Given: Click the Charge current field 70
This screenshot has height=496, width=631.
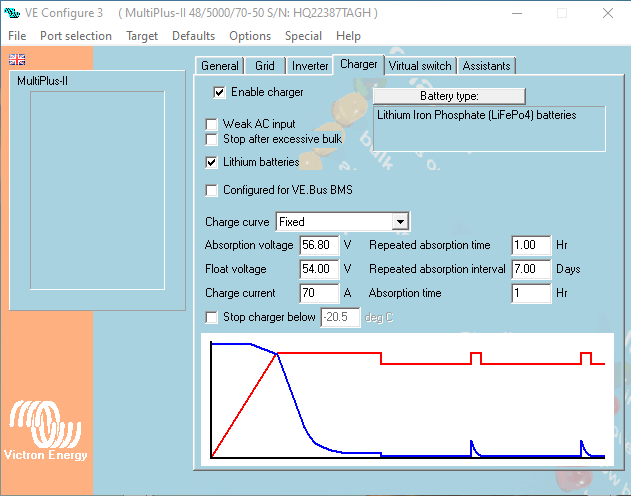Looking at the screenshot, I should coord(319,293).
